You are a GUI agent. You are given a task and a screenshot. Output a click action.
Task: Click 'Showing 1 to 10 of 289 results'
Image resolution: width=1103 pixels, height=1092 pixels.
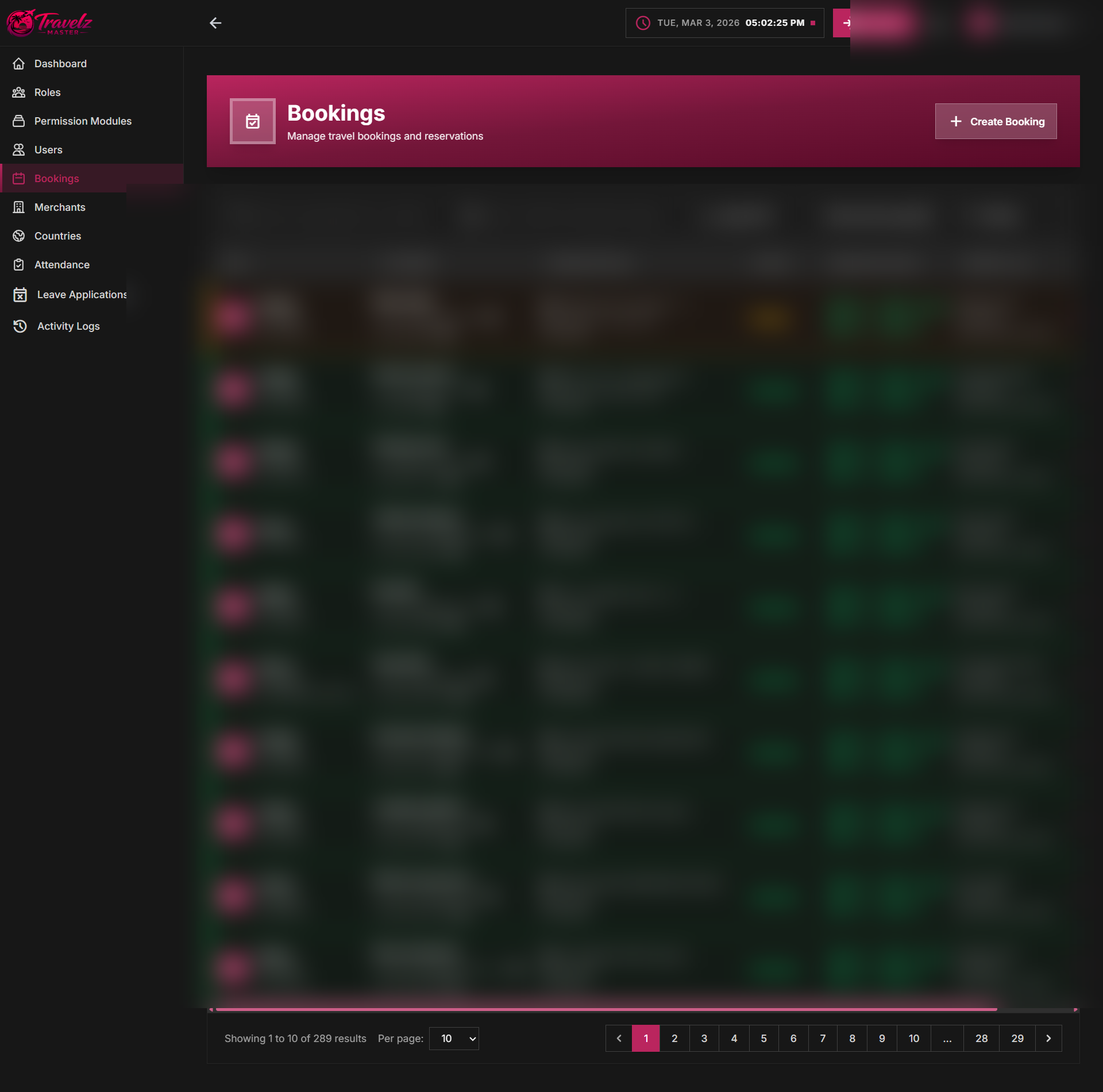coord(295,1039)
